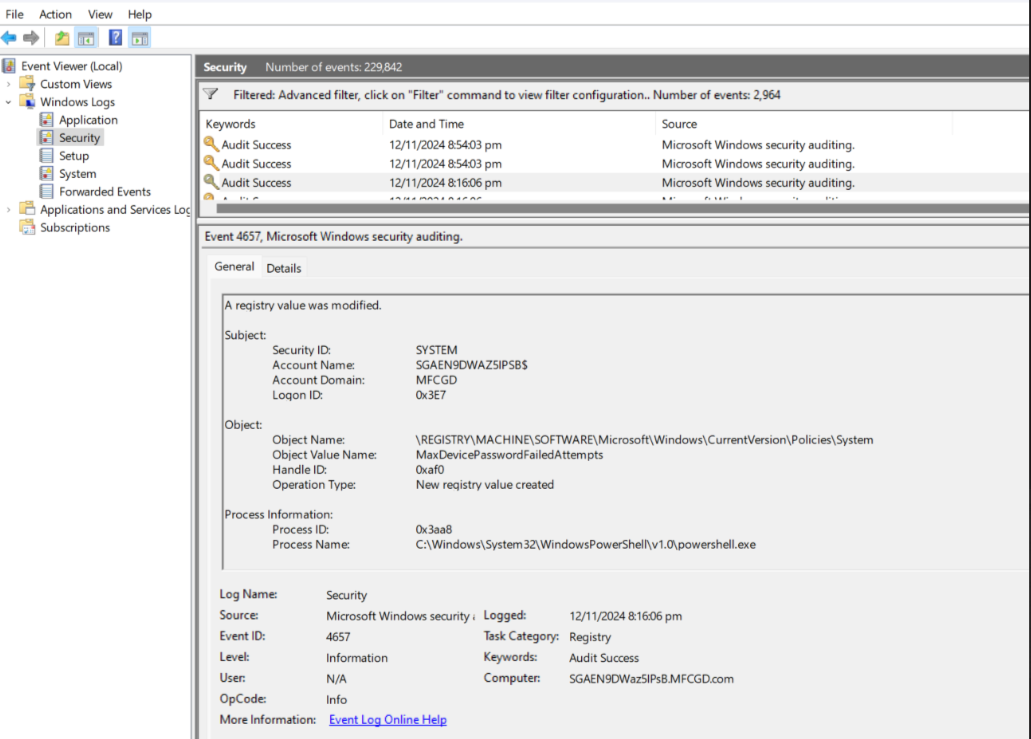This screenshot has height=739, width=1031.
Task: Click the grey Forward arrow in toolbar
Action: 31,38
